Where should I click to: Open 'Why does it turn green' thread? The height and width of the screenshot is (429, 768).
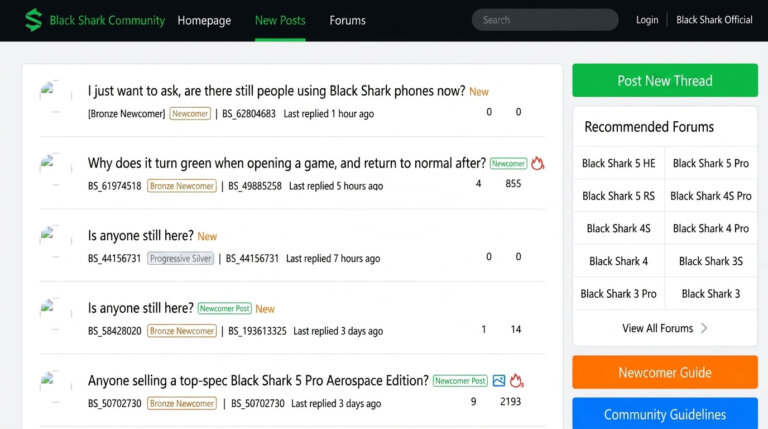tap(287, 163)
